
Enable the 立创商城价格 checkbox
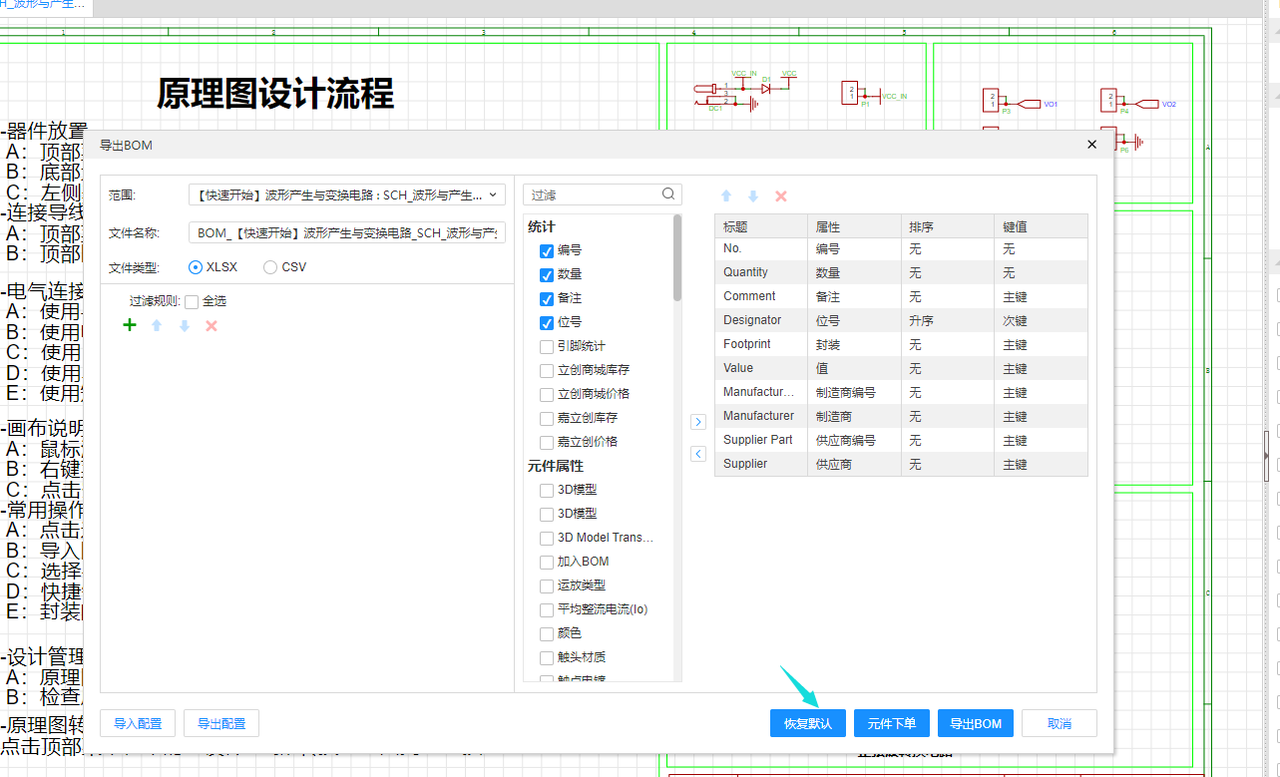click(547, 394)
